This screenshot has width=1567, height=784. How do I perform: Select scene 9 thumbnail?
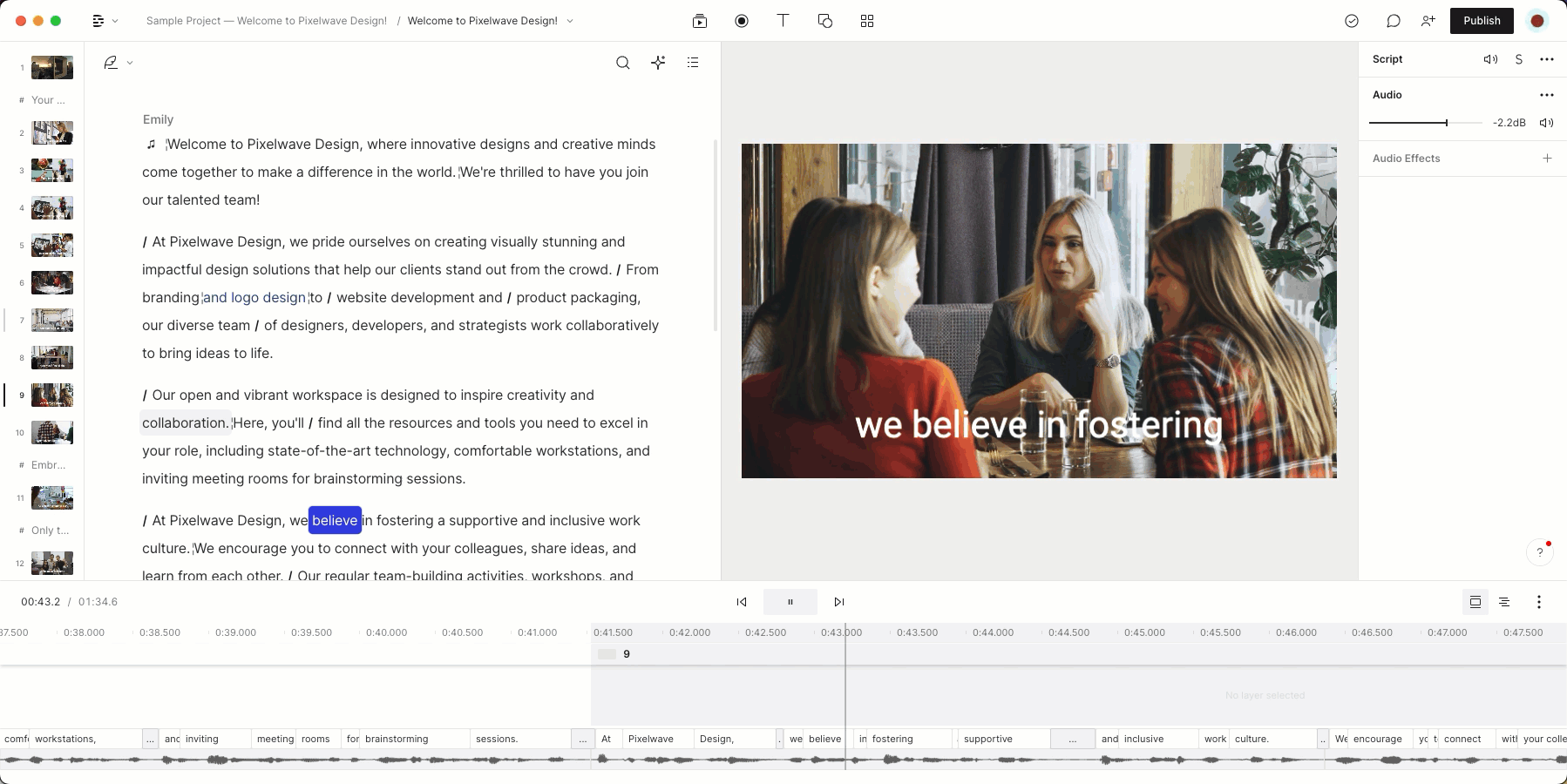pos(52,395)
